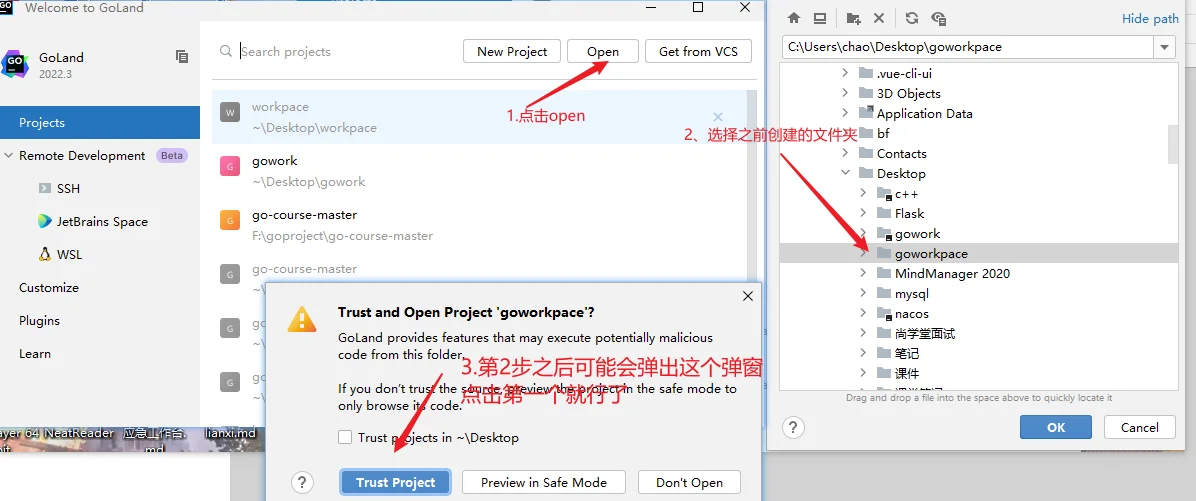
Task: Collapse the Desktop folder
Action: pyautogui.click(x=845, y=173)
